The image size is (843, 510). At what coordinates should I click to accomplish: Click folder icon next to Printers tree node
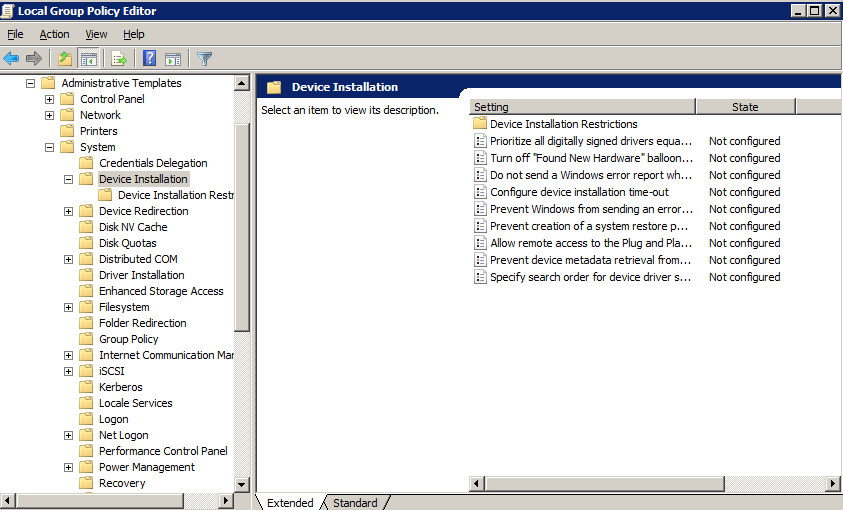click(x=67, y=131)
